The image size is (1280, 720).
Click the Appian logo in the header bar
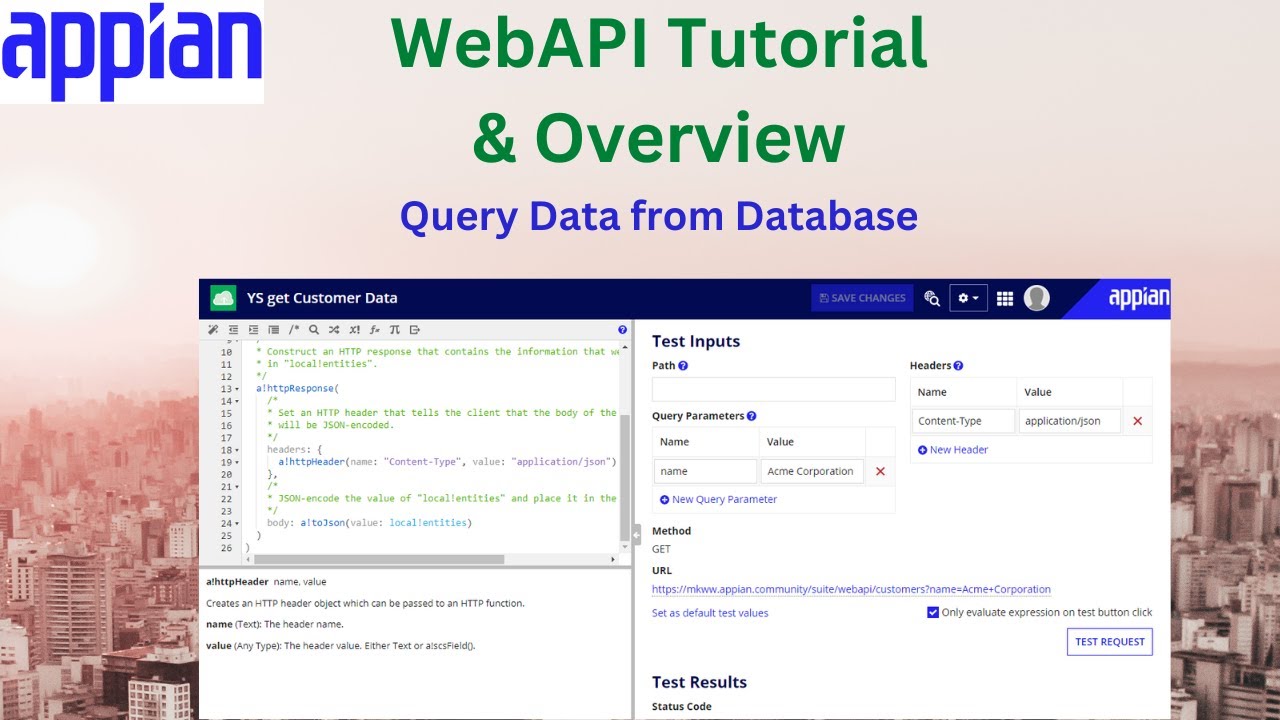point(1138,297)
